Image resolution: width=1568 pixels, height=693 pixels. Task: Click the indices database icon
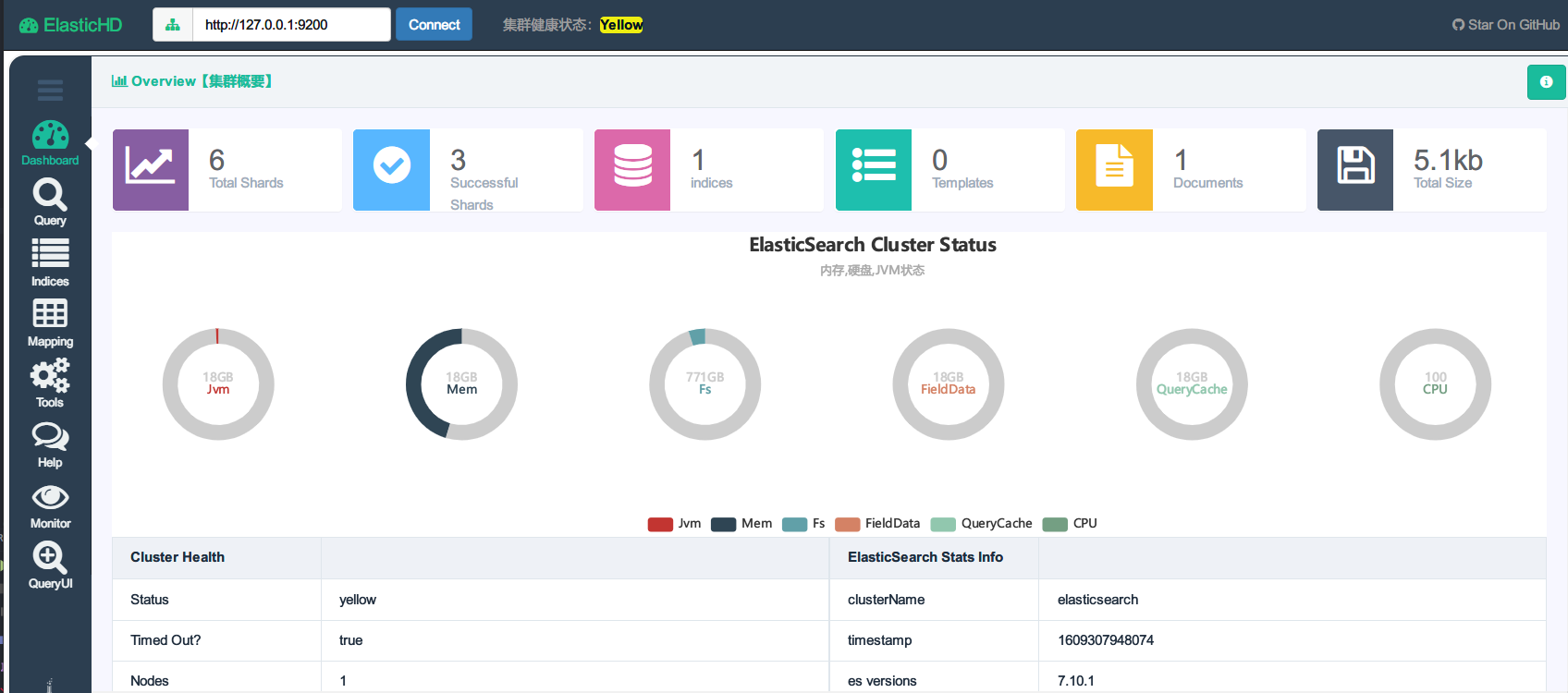pos(632,170)
